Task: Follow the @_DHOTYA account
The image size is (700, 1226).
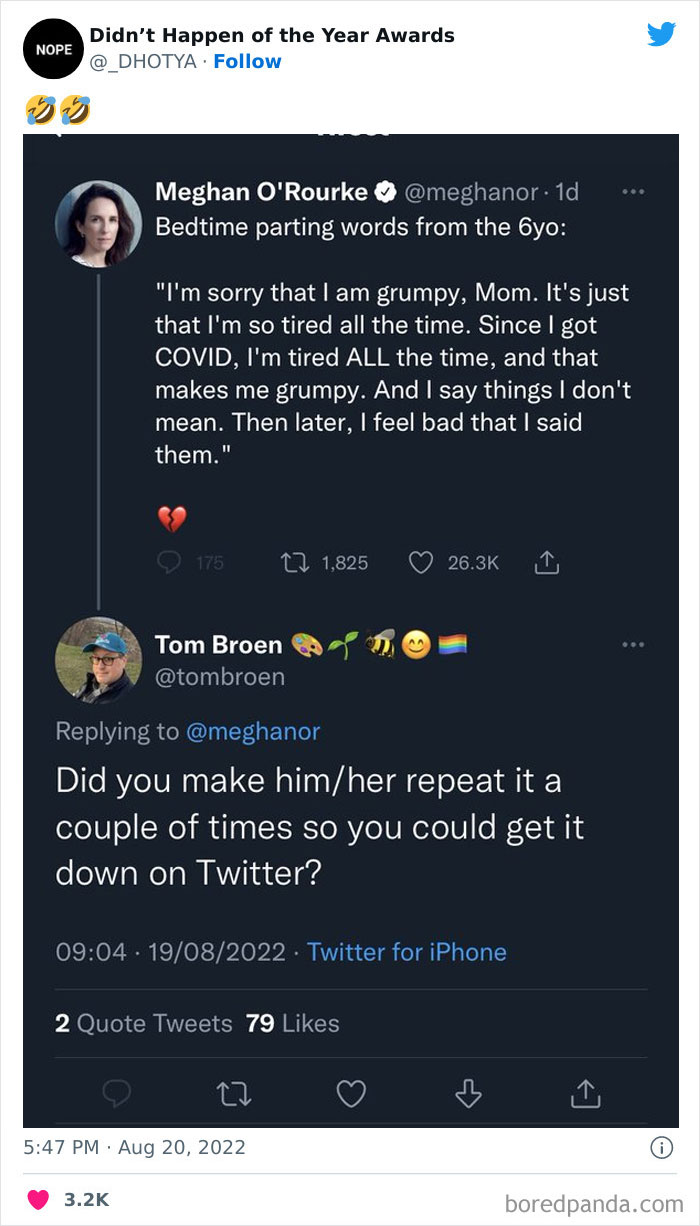Action: [248, 61]
